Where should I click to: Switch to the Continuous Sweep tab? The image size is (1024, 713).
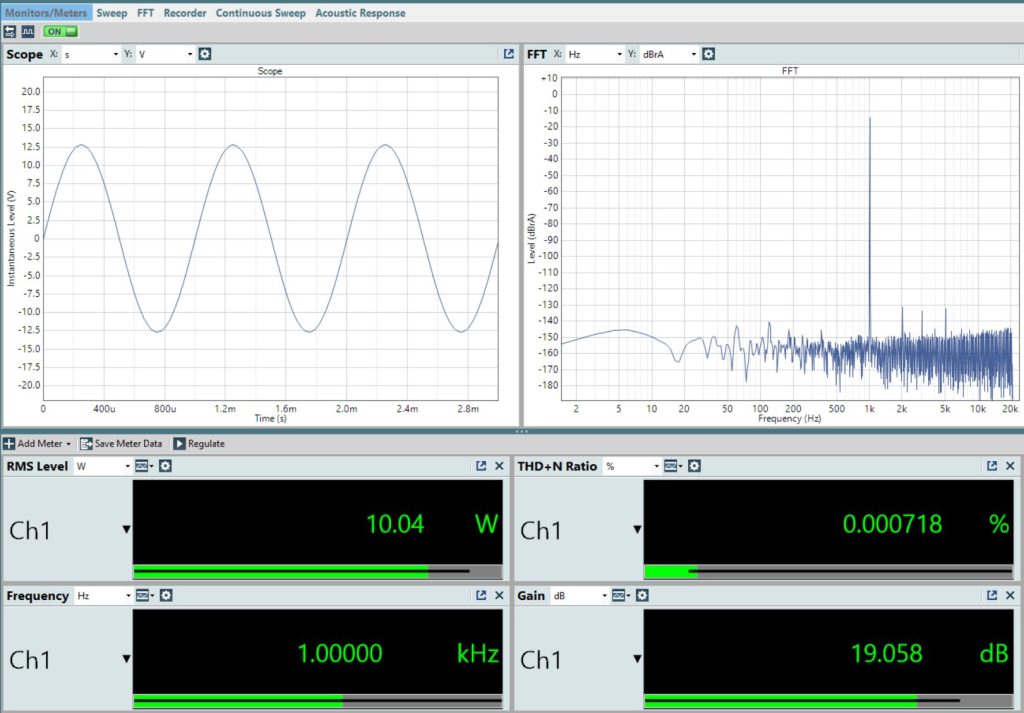click(260, 13)
